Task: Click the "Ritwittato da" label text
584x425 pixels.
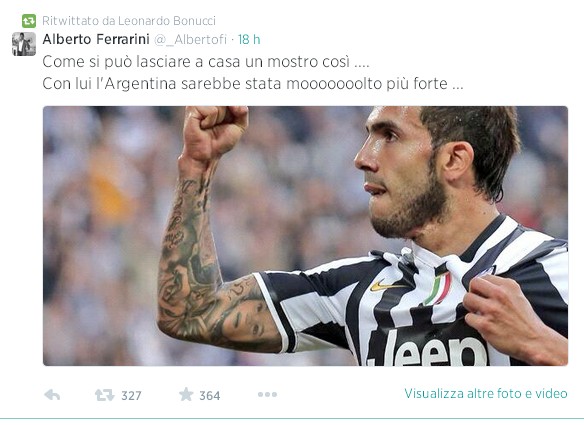Action: click(79, 21)
